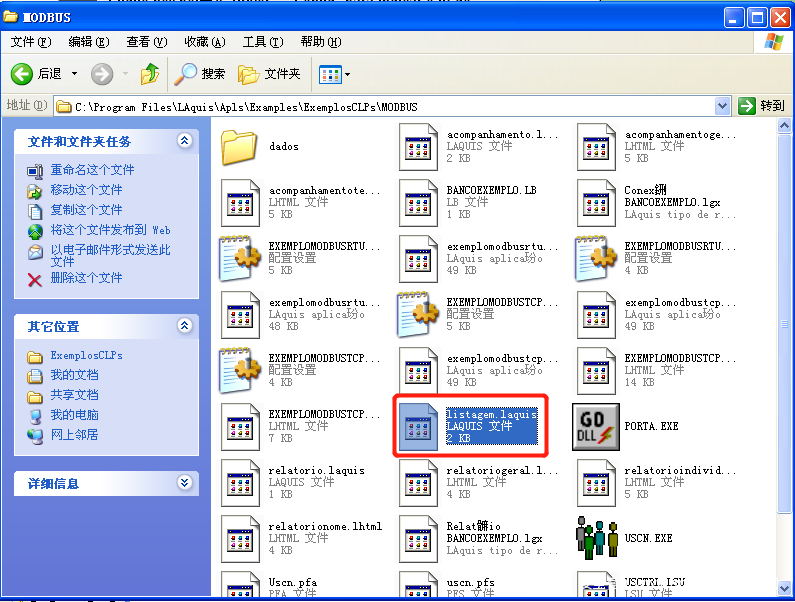Select the PORTA.EXE GD DLL icon
This screenshot has height=602, width=795.
pyautogui.click(x=596, y=427)
